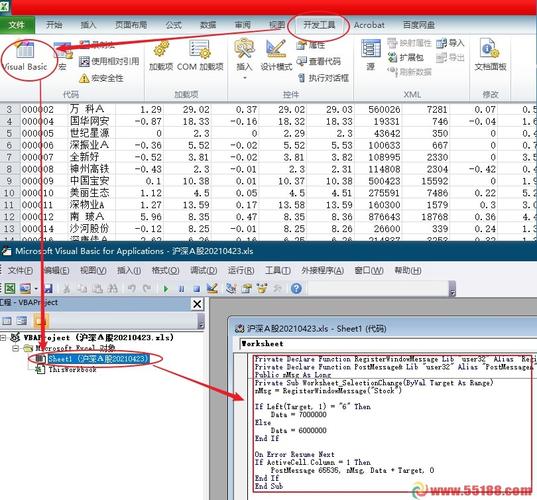Click Map Properties (映射属性) in XML group

(409, 43)
